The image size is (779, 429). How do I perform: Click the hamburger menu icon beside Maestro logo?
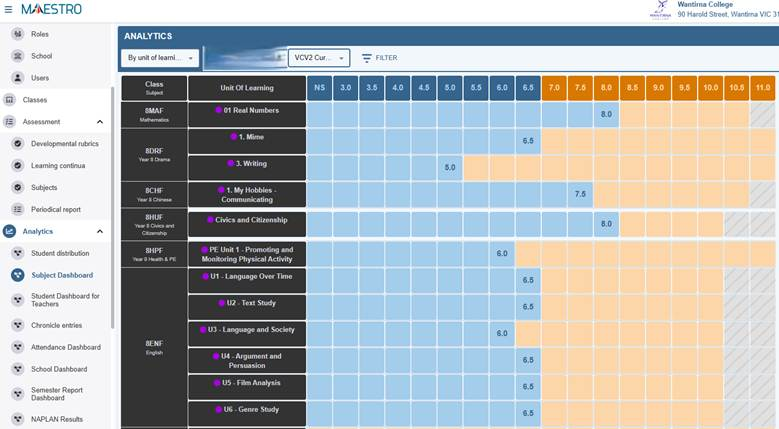(x=9, y=9)
